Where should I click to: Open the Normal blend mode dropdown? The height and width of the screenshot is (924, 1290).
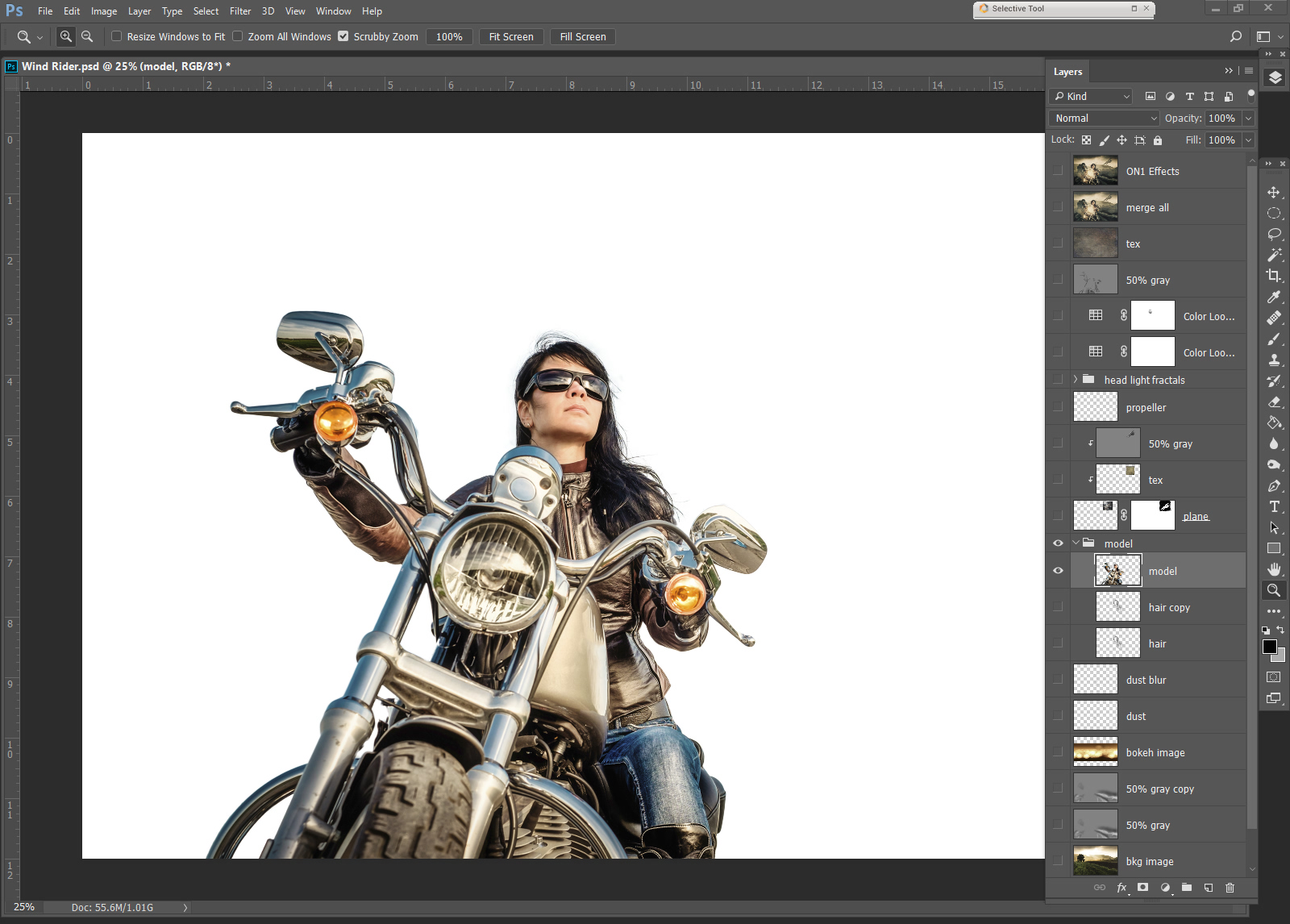tap(1105, 119)
